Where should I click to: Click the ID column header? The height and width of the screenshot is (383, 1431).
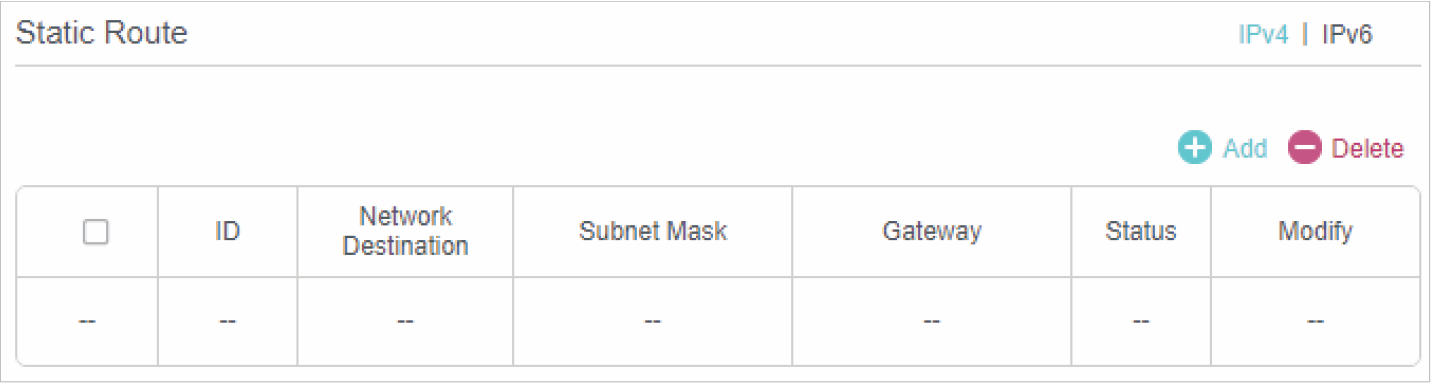click(227, 232)
